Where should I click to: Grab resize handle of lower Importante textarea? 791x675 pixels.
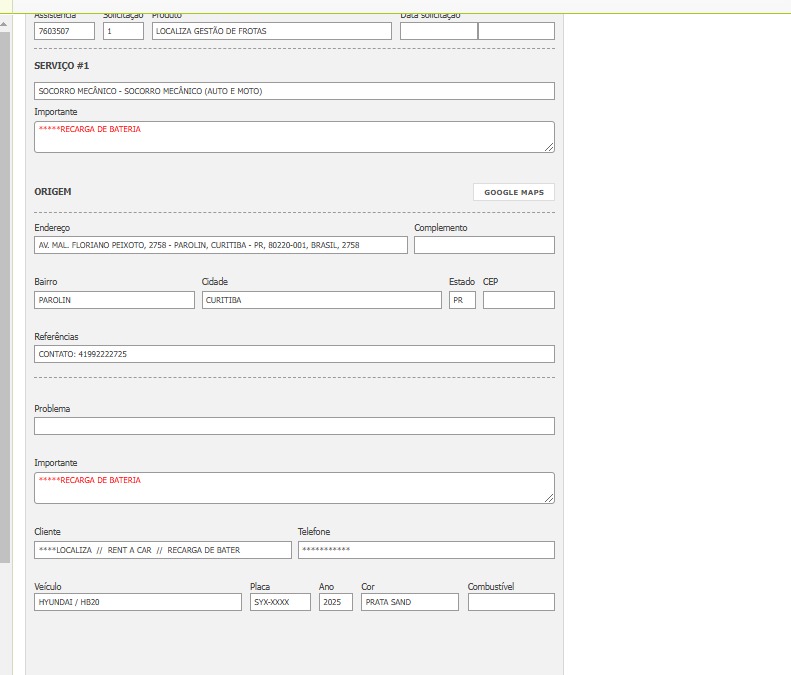549,498
